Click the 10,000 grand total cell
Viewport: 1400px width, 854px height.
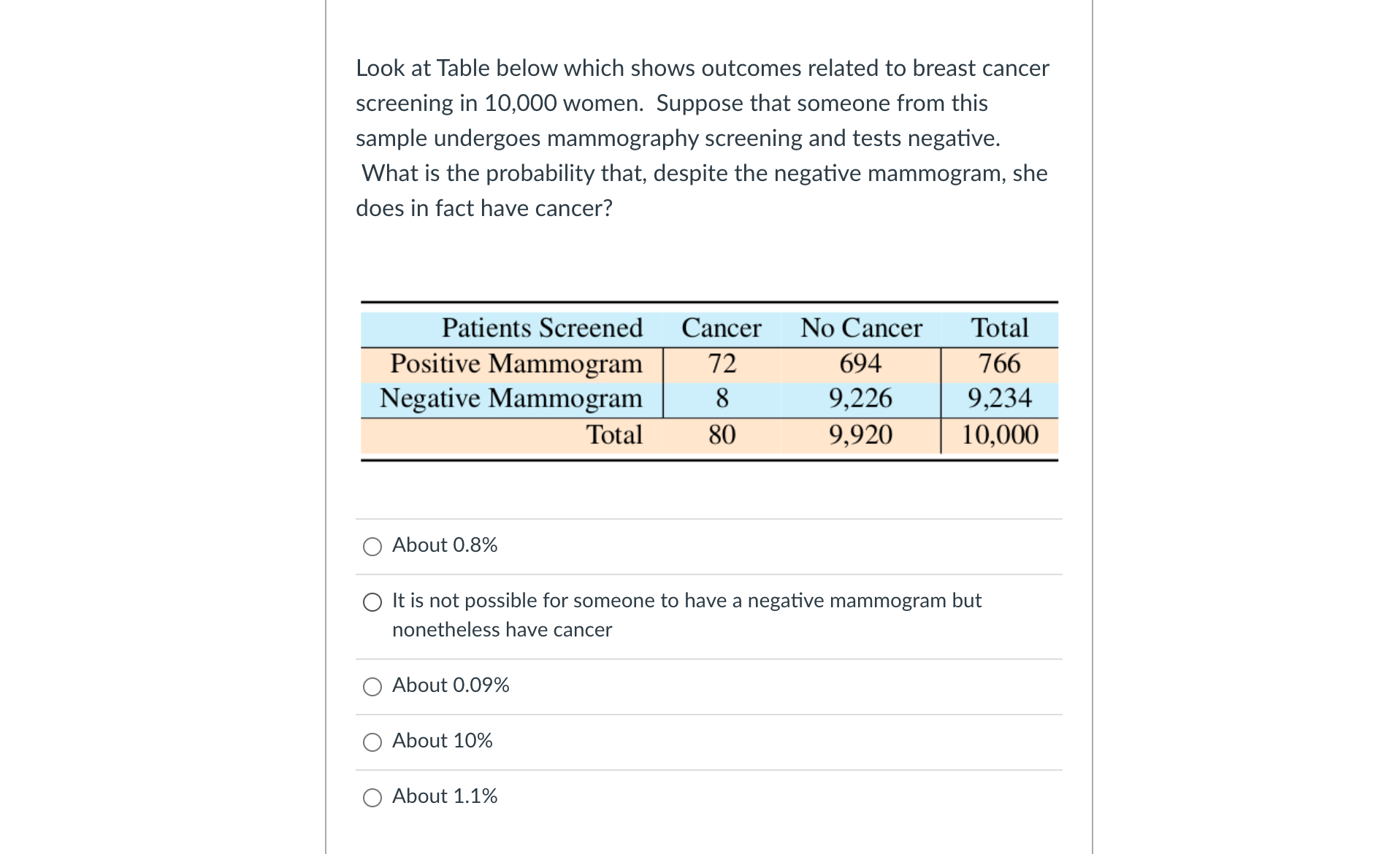click(1000, 435)
